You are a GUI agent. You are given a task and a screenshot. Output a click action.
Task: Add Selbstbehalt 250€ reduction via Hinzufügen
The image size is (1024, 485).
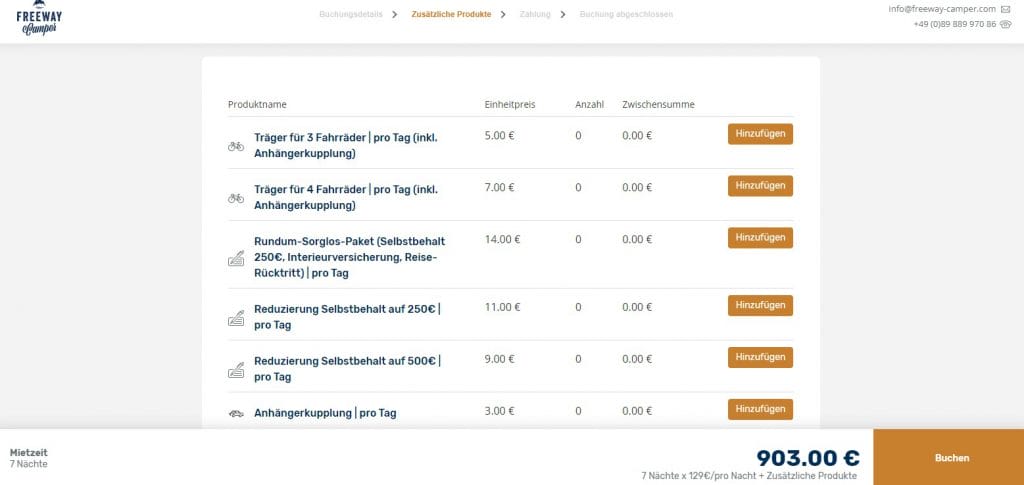point(760,305)
